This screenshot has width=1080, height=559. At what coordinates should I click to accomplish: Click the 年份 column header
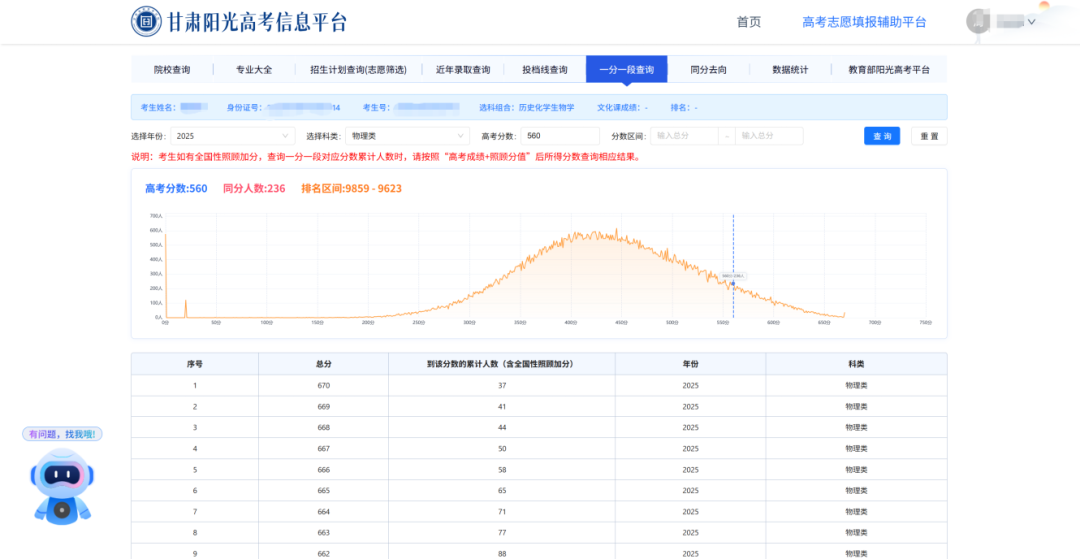[690, 363]
